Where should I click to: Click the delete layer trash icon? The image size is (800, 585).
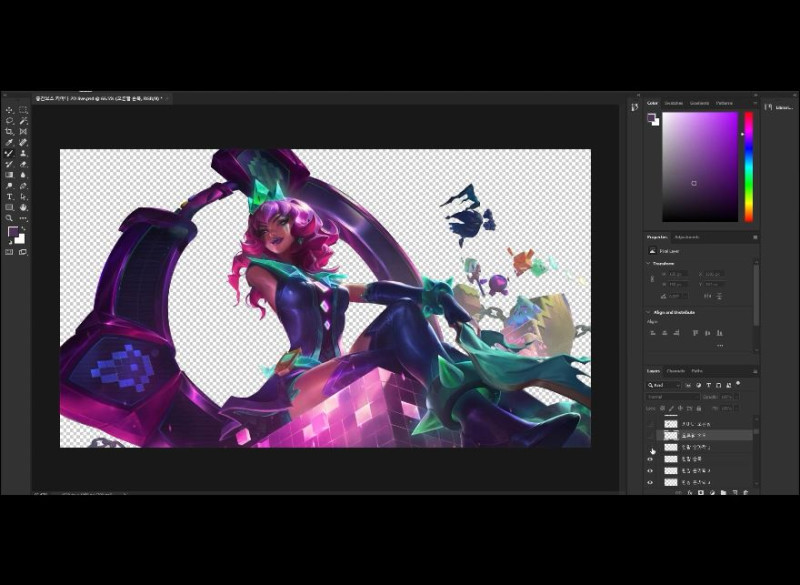(745, 492)
